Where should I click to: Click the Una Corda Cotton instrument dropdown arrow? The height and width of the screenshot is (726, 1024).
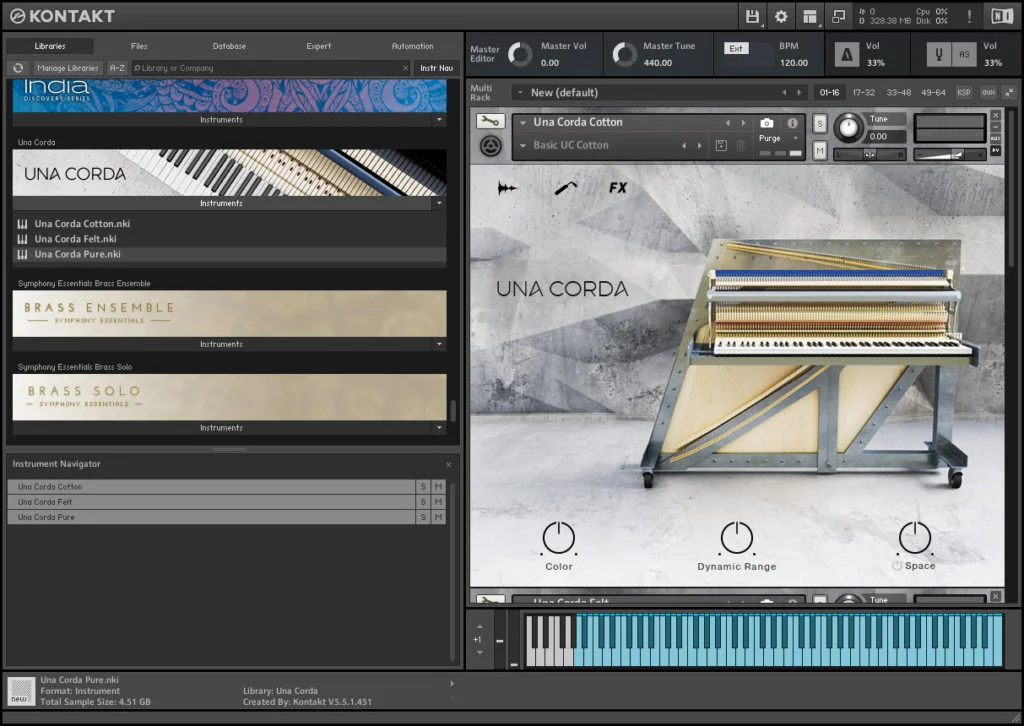point(523,123)
